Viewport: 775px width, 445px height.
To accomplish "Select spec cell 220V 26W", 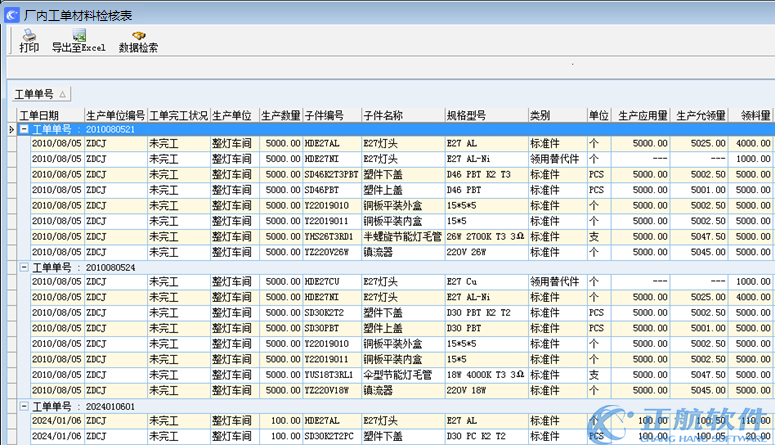I will 486,252.
